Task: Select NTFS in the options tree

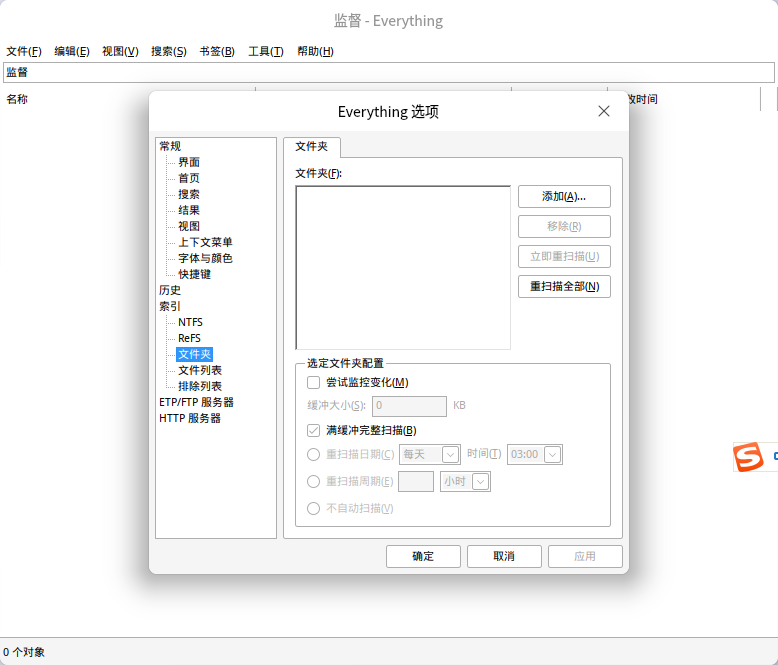Action: 191,322
